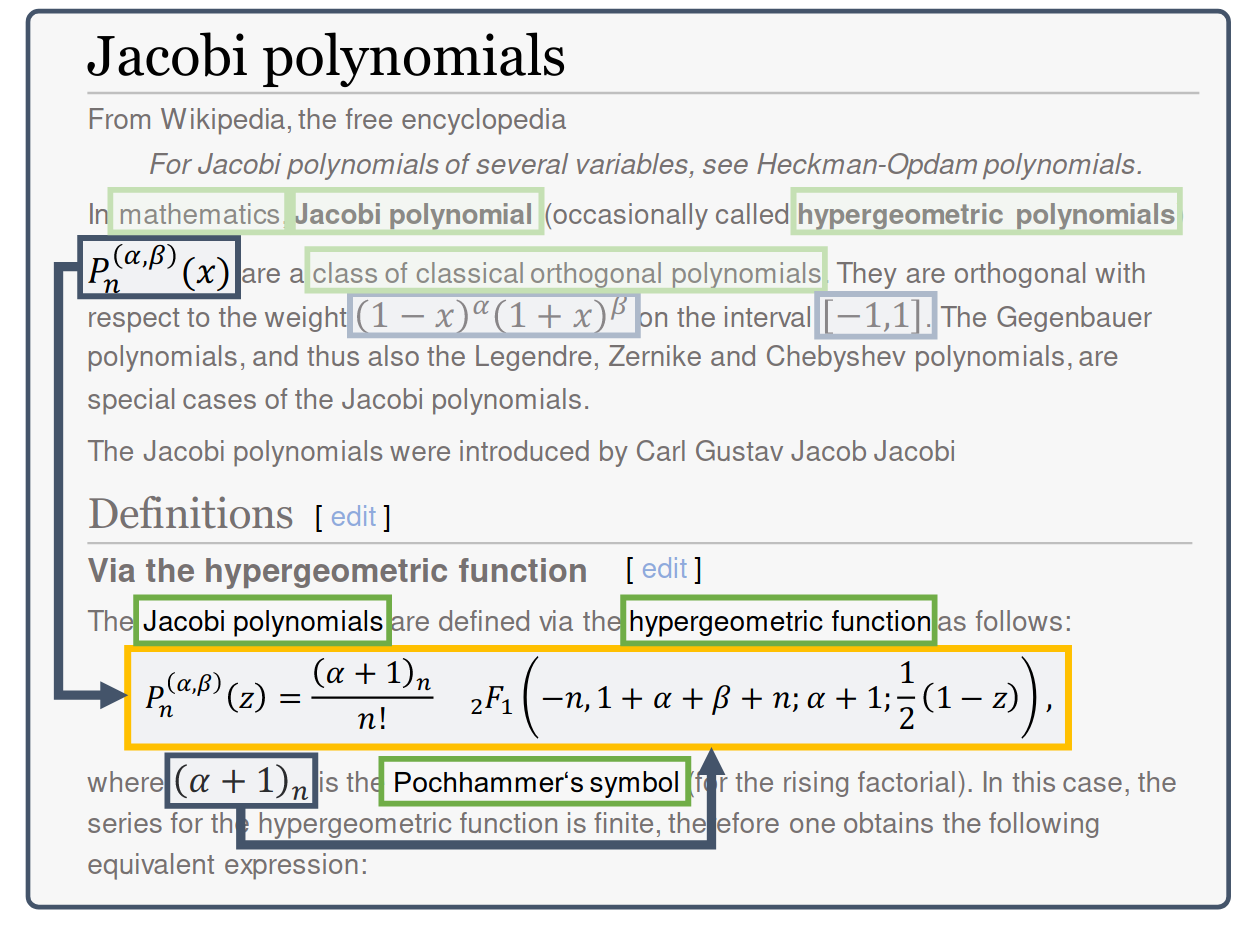This screenshot has height=926, width=1256.
Task: Select the weight formula (1−x)^α(1+x)^β
Action: coord(493,315)
